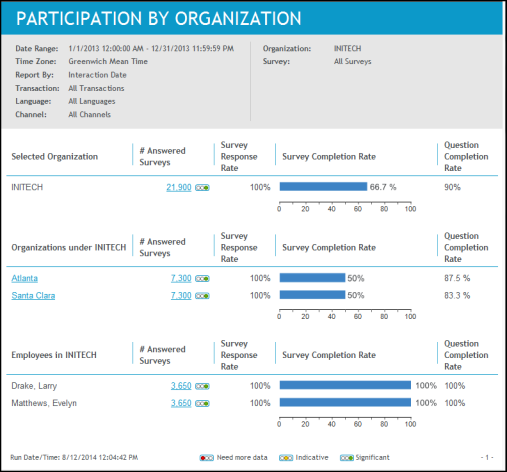The height and width of the screenshot is (472, 507).
Task: Click Atlanta's 50% completion rate bar
Action: pos(312,278)
